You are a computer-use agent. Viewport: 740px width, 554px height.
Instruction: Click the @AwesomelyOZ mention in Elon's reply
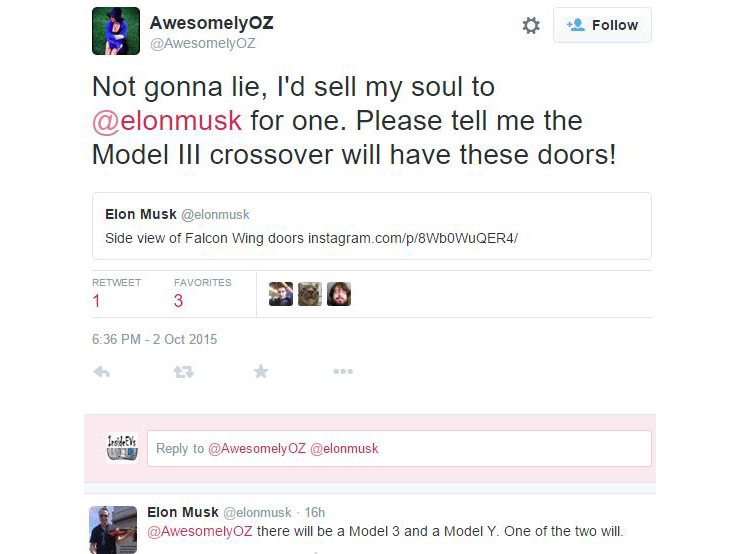click(200, 531)
